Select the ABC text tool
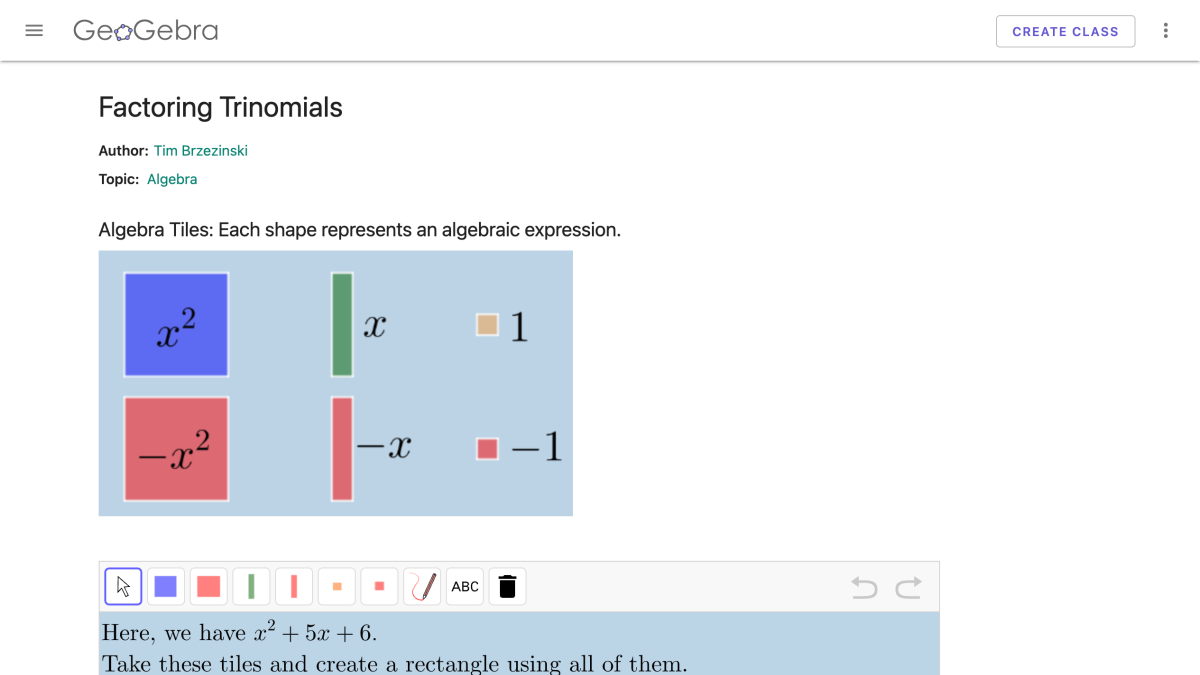The height and width of the screenshot is (675, 1200). 464,586
